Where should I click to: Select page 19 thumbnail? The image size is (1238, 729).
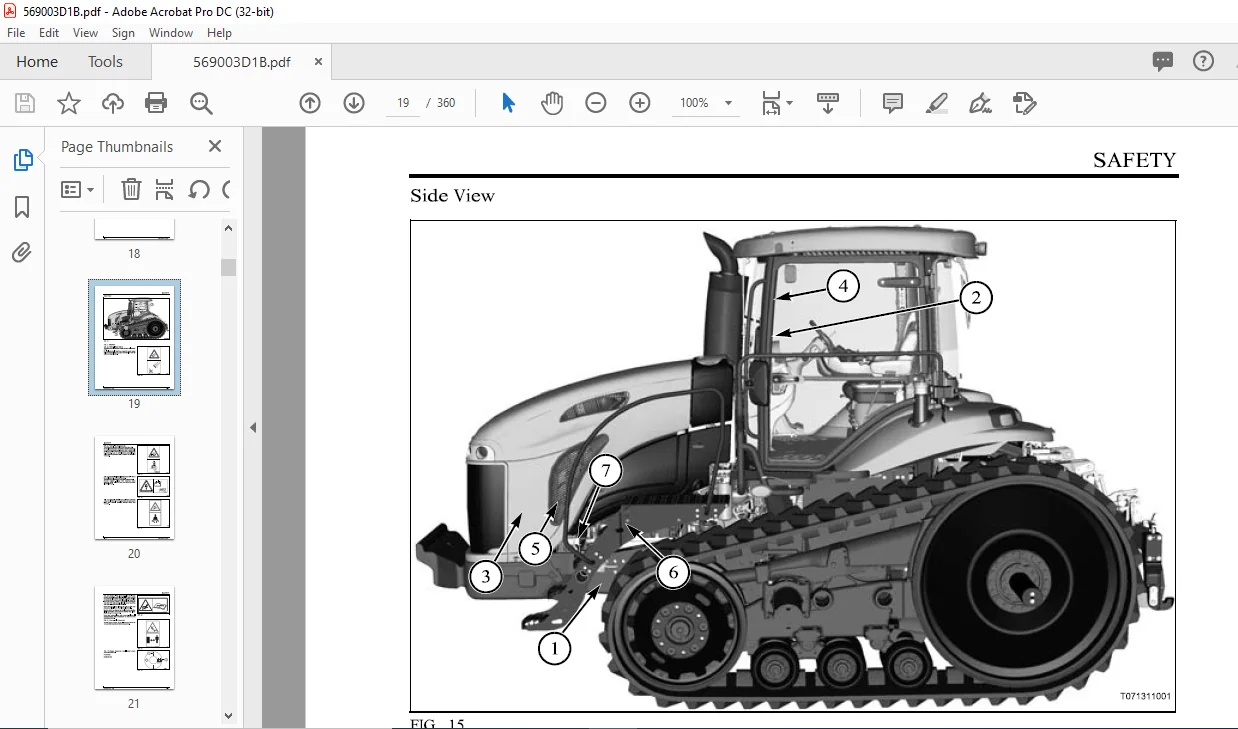(x=135, y=337)
